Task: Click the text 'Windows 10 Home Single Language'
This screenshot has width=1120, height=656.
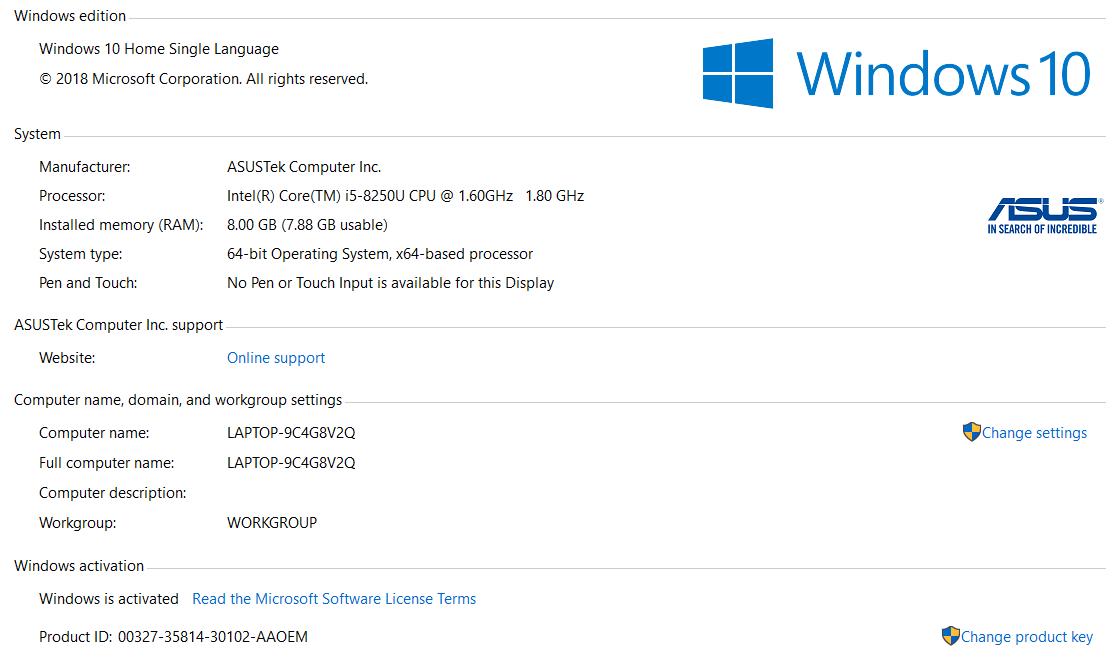Action: click(159, 49)
